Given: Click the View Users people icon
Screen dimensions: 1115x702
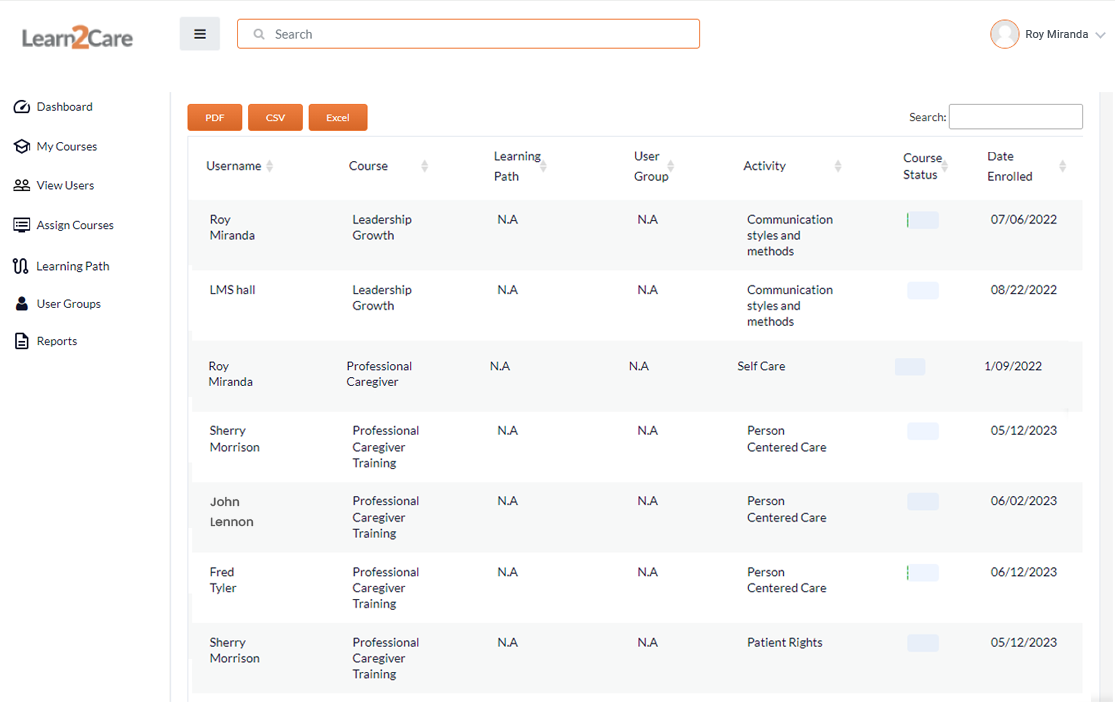Looking at the screenshot, I should pos(21,186).
